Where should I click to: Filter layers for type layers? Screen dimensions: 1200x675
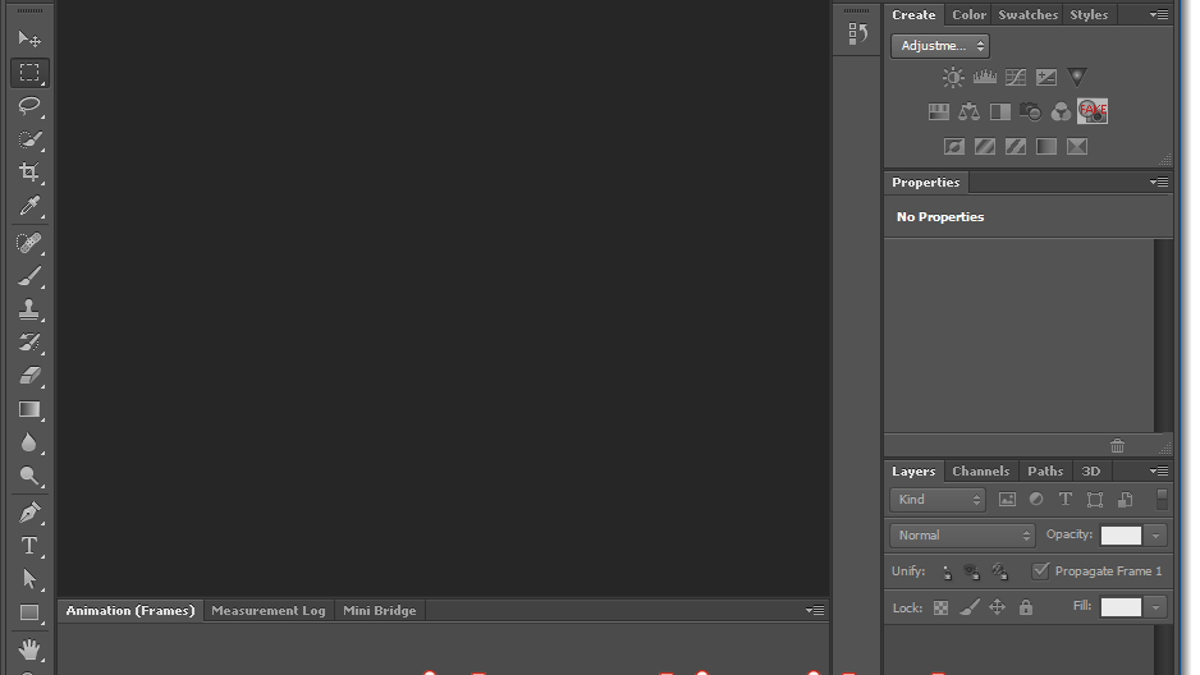[x=1065, y=499]
